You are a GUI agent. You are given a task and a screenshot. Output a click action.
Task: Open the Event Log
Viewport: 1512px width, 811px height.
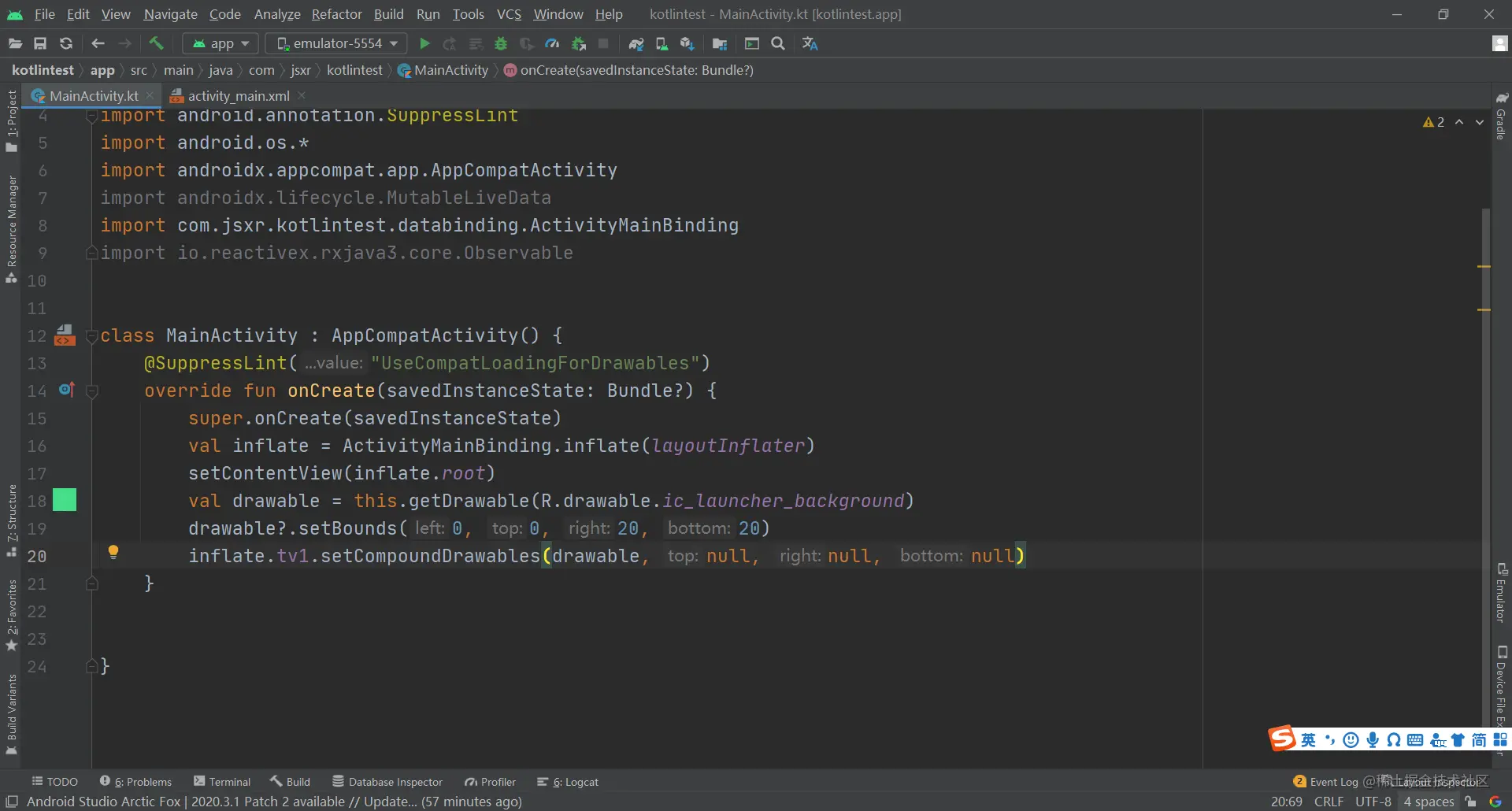(x=1326, y=782)
